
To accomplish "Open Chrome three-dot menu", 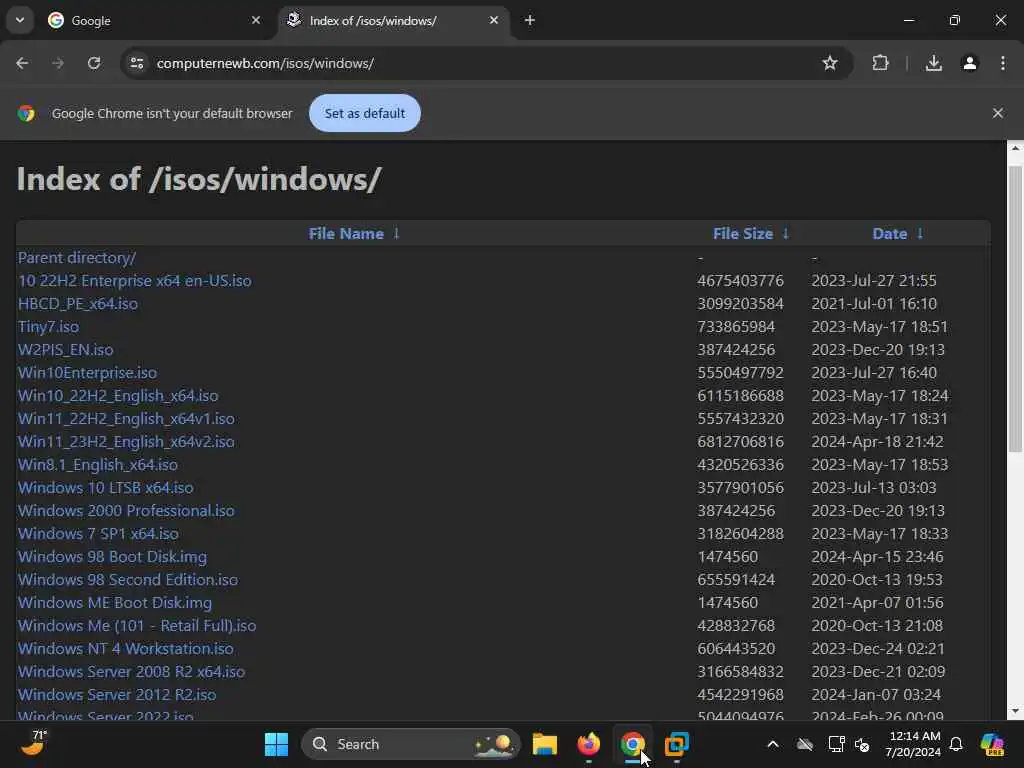I will point(1002,63).
